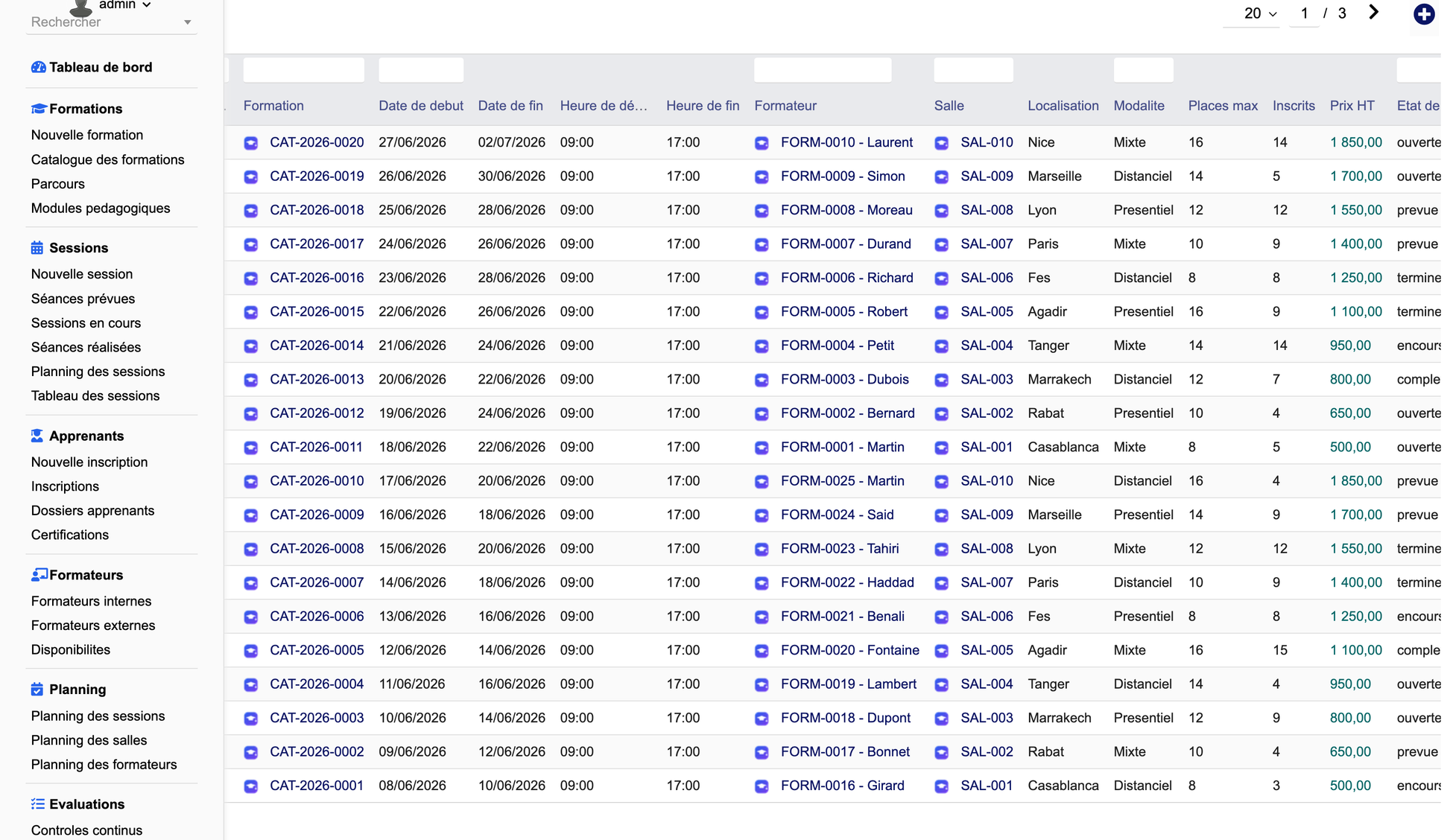Sort by Prix HT column header
Viewport: 1450px width, 840px height.
click(1352, 106)
